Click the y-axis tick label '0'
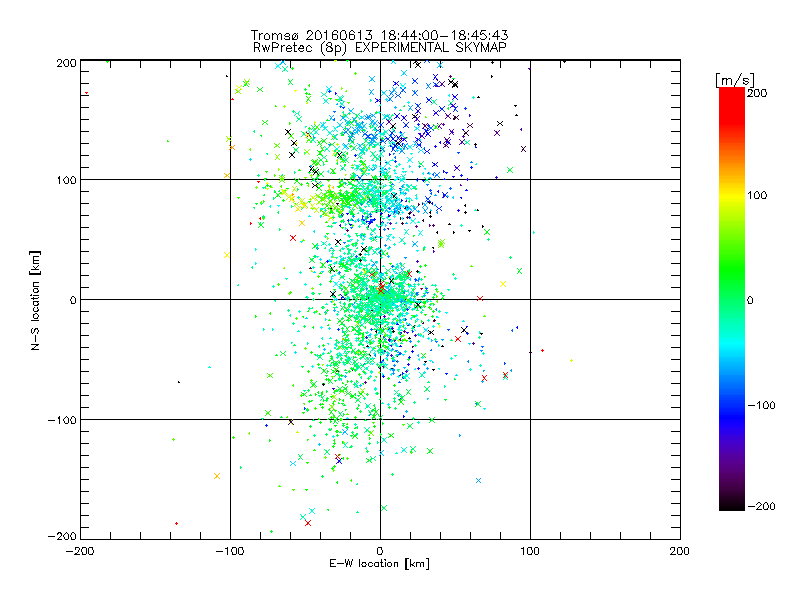This screenshot has height=600, width=800. pos(73,301)
